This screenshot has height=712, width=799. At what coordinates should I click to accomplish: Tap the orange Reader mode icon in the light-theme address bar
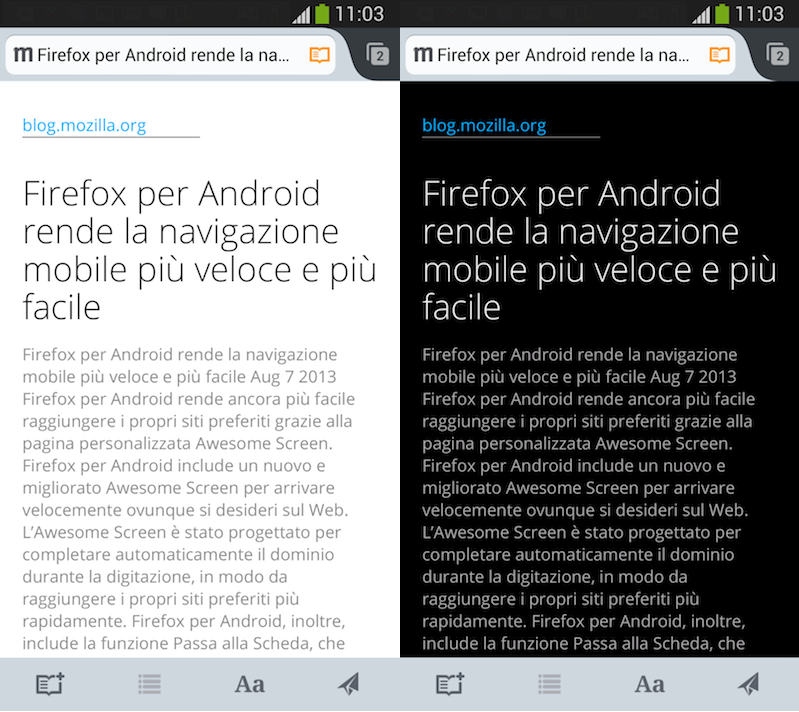point(319,55)
